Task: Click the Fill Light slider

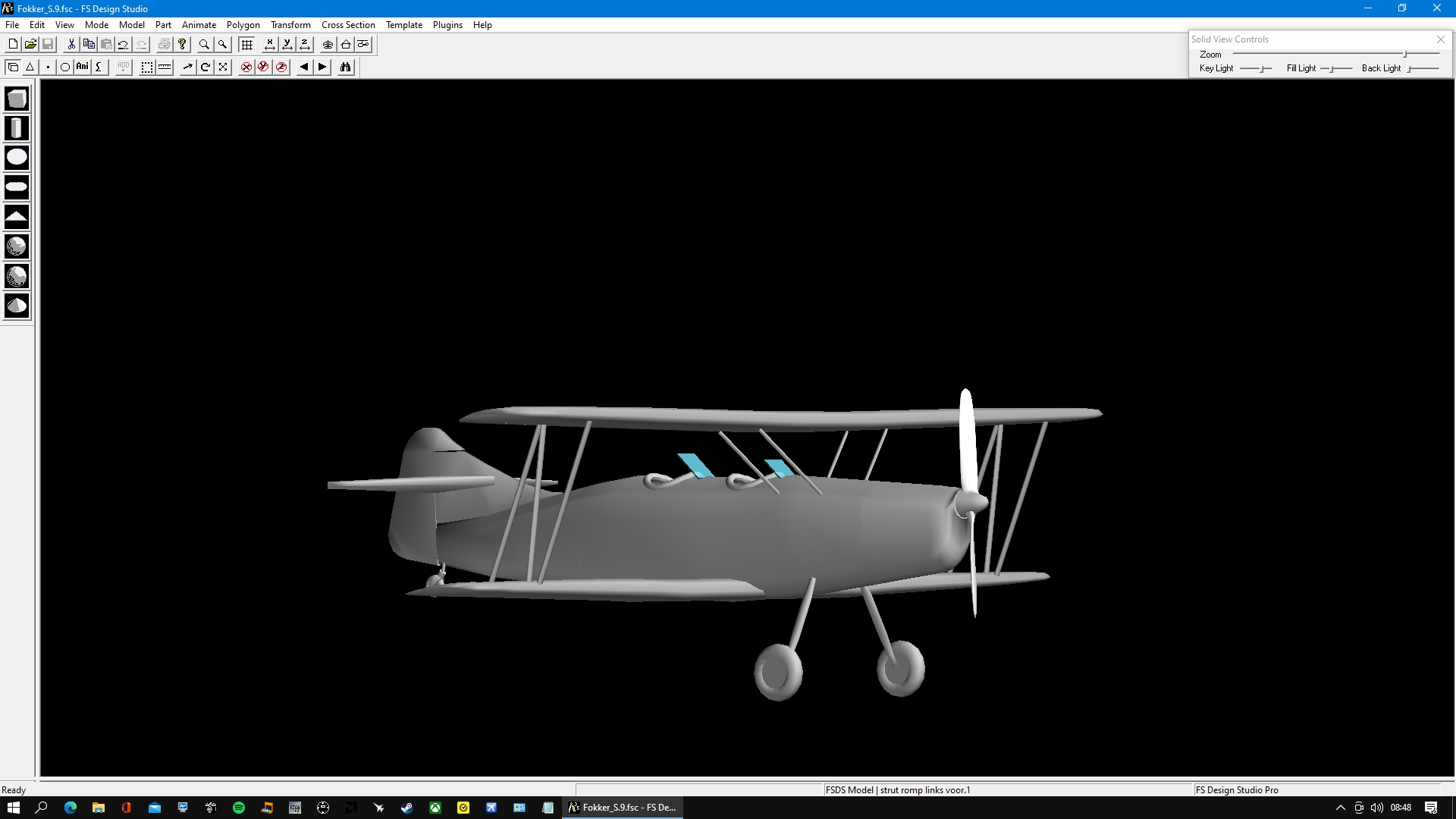Action: (x=1336, y=68)
